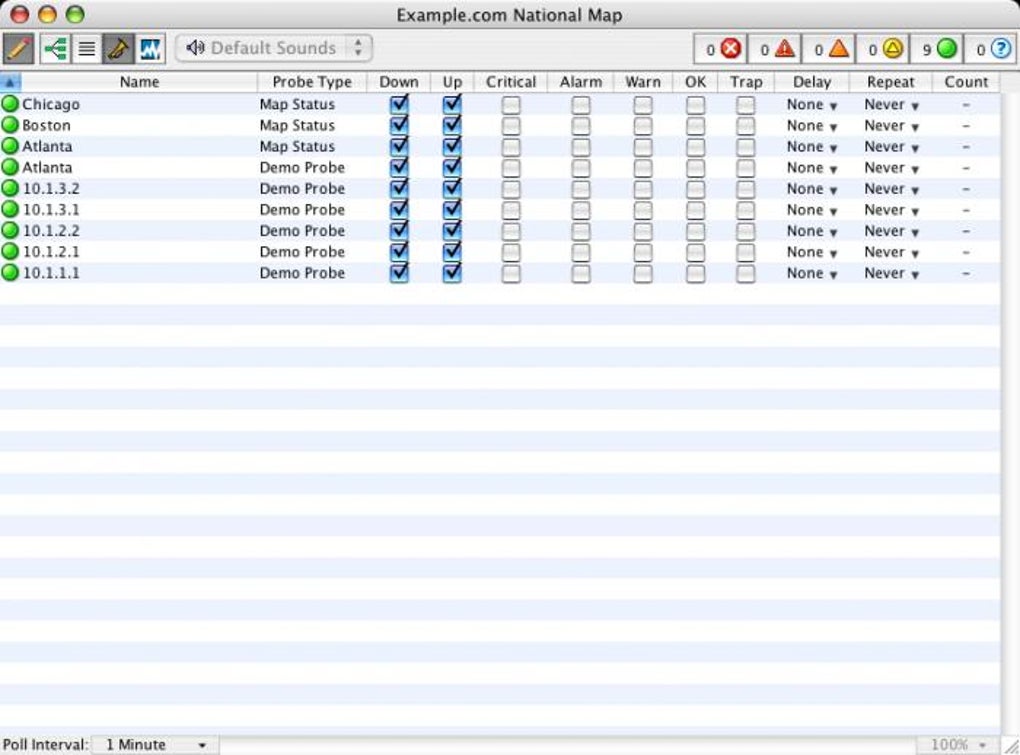
Task: Open the Delay dropdown for 10.1.2.1
Action: [811, 252]
